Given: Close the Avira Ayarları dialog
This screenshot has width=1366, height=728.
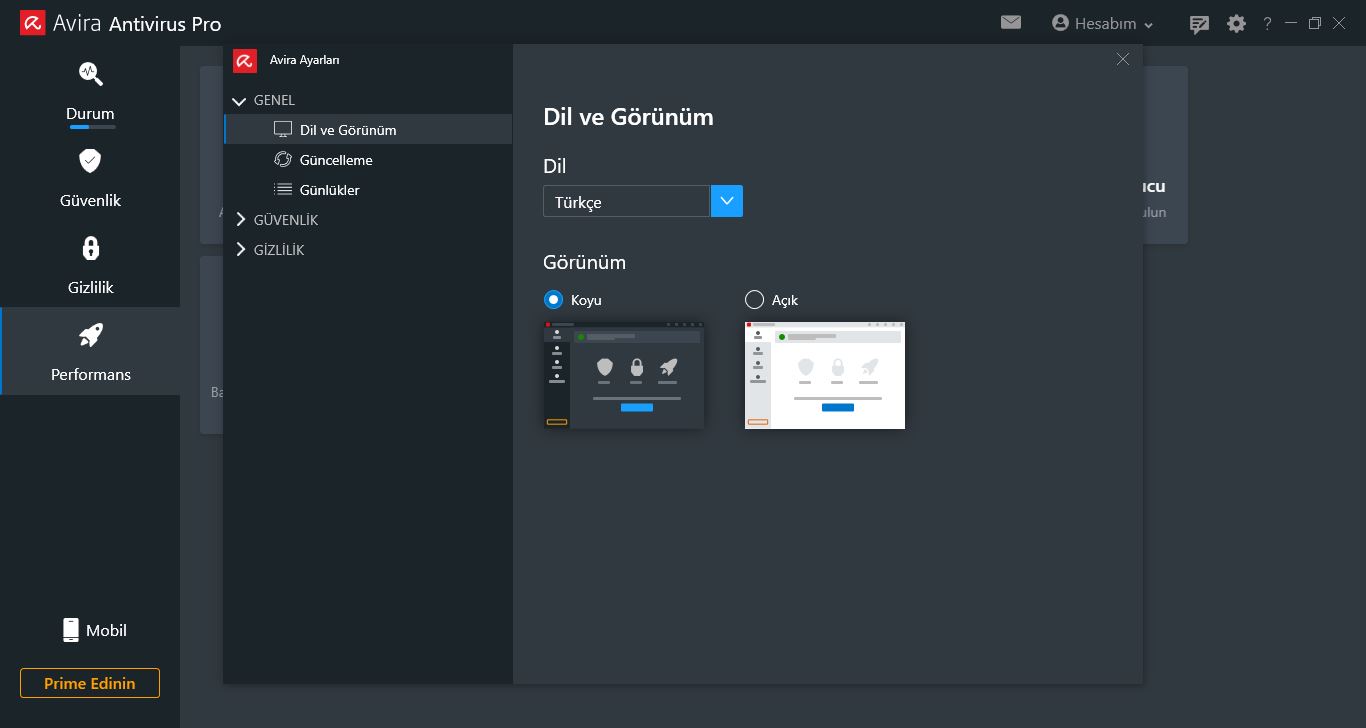Looking at the screenshot, I should (1123, 59).
